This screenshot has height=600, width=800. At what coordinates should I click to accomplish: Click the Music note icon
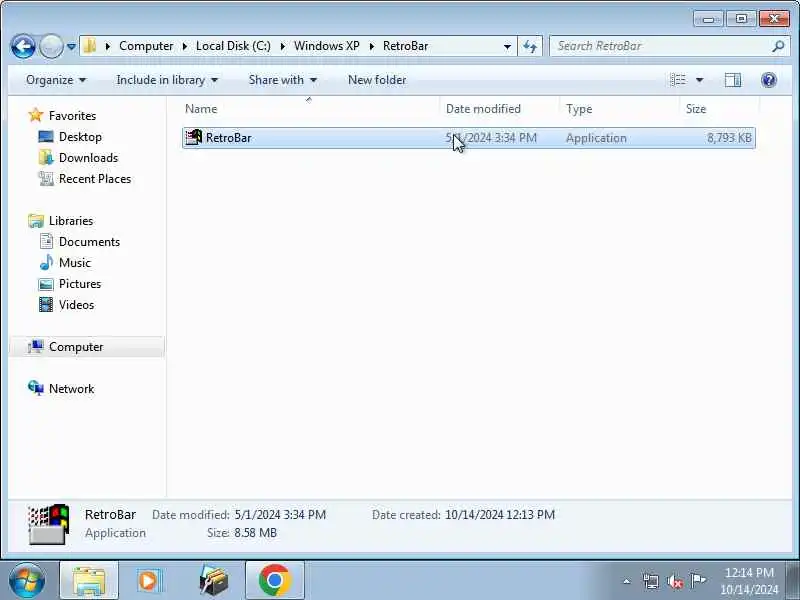(x=46, y=262)
